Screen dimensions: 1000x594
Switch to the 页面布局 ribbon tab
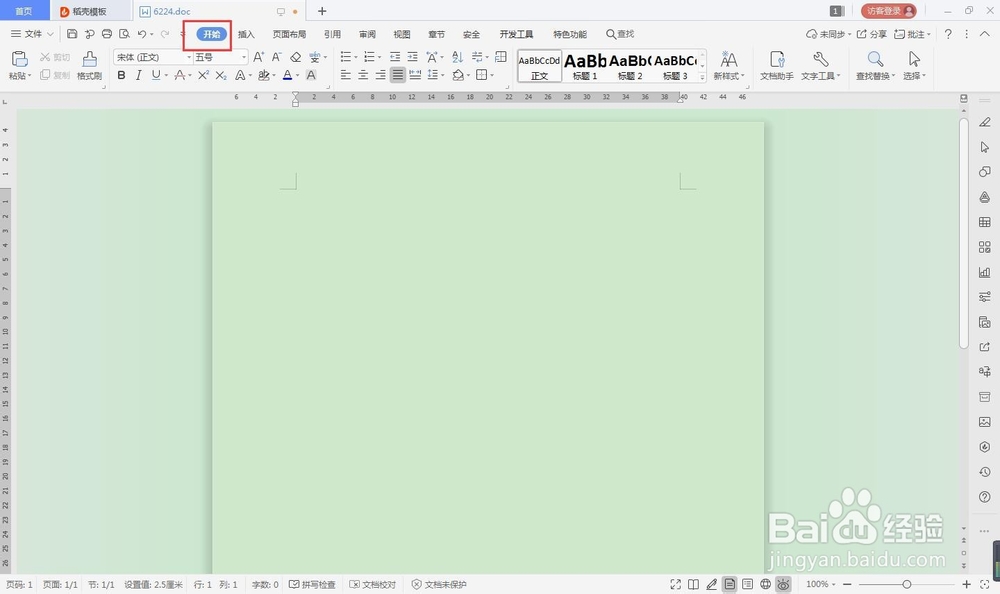[290, 33]
